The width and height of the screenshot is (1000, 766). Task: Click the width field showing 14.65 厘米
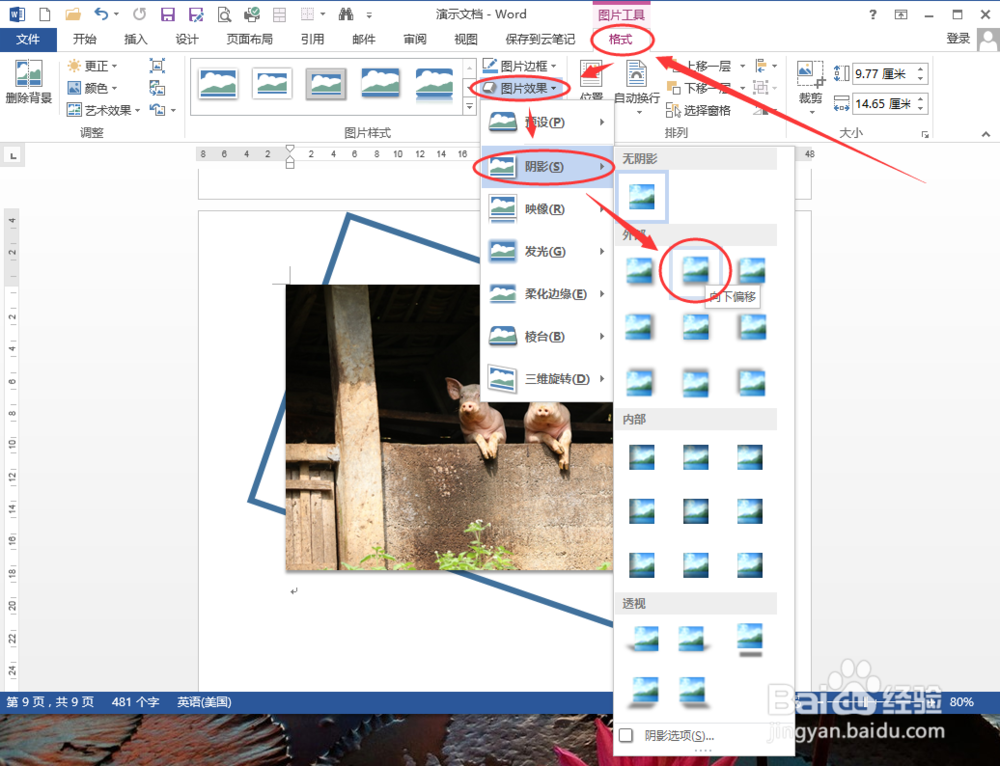click(x=884, y=103)
